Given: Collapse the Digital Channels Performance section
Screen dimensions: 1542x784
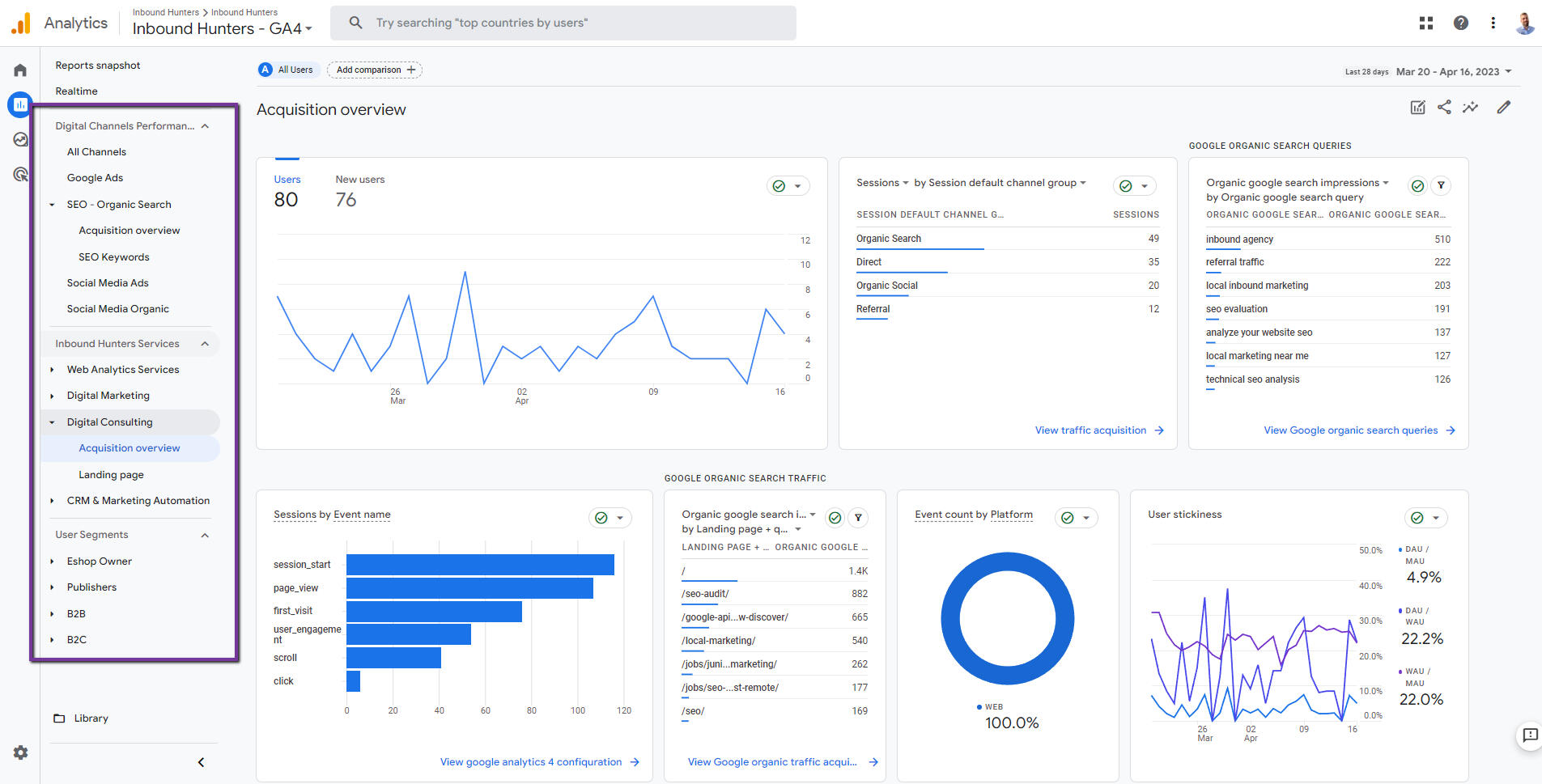Looking at the screenshot, I should point(205,126).
